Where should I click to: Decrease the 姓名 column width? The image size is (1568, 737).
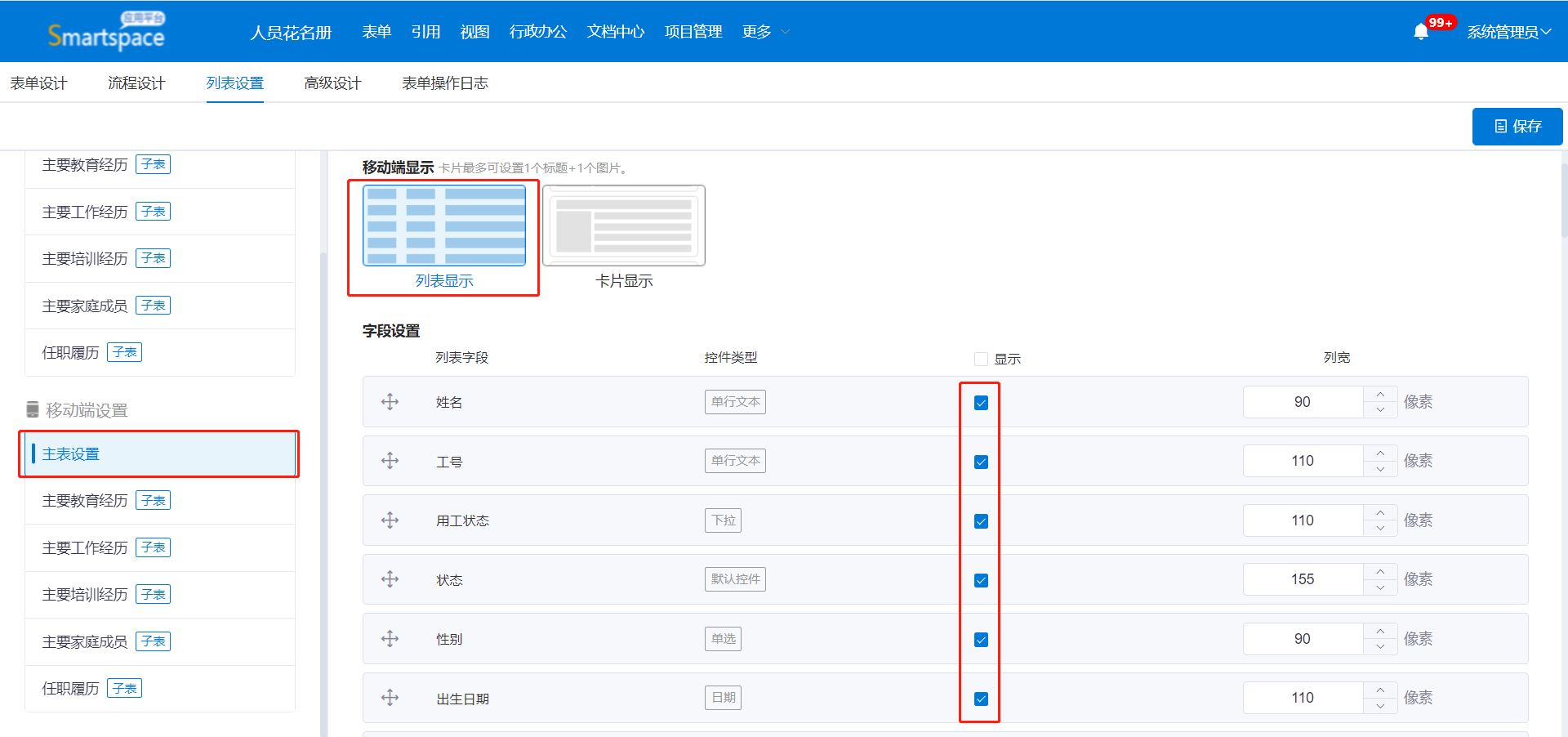pos(1380,409)
